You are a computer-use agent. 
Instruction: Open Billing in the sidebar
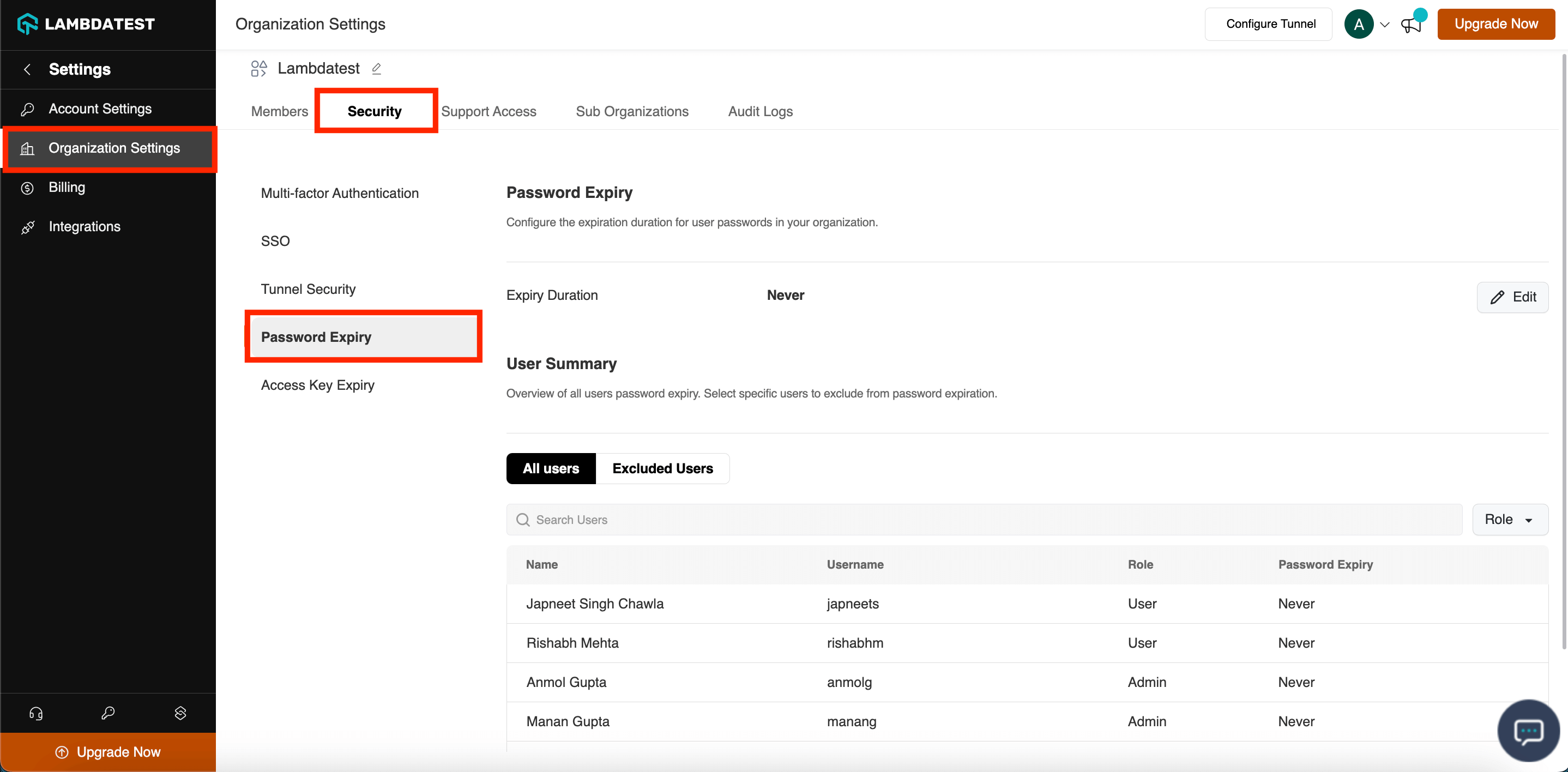[67, 187]
